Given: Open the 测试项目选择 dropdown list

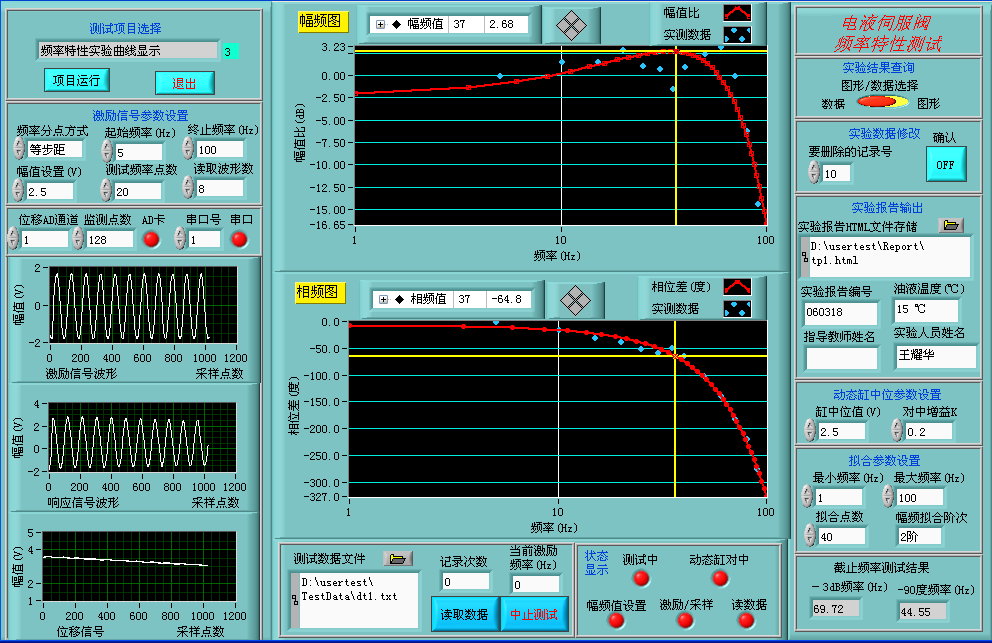Looking at the screenshot, I should pyautogui.click(x=127, y=50).
